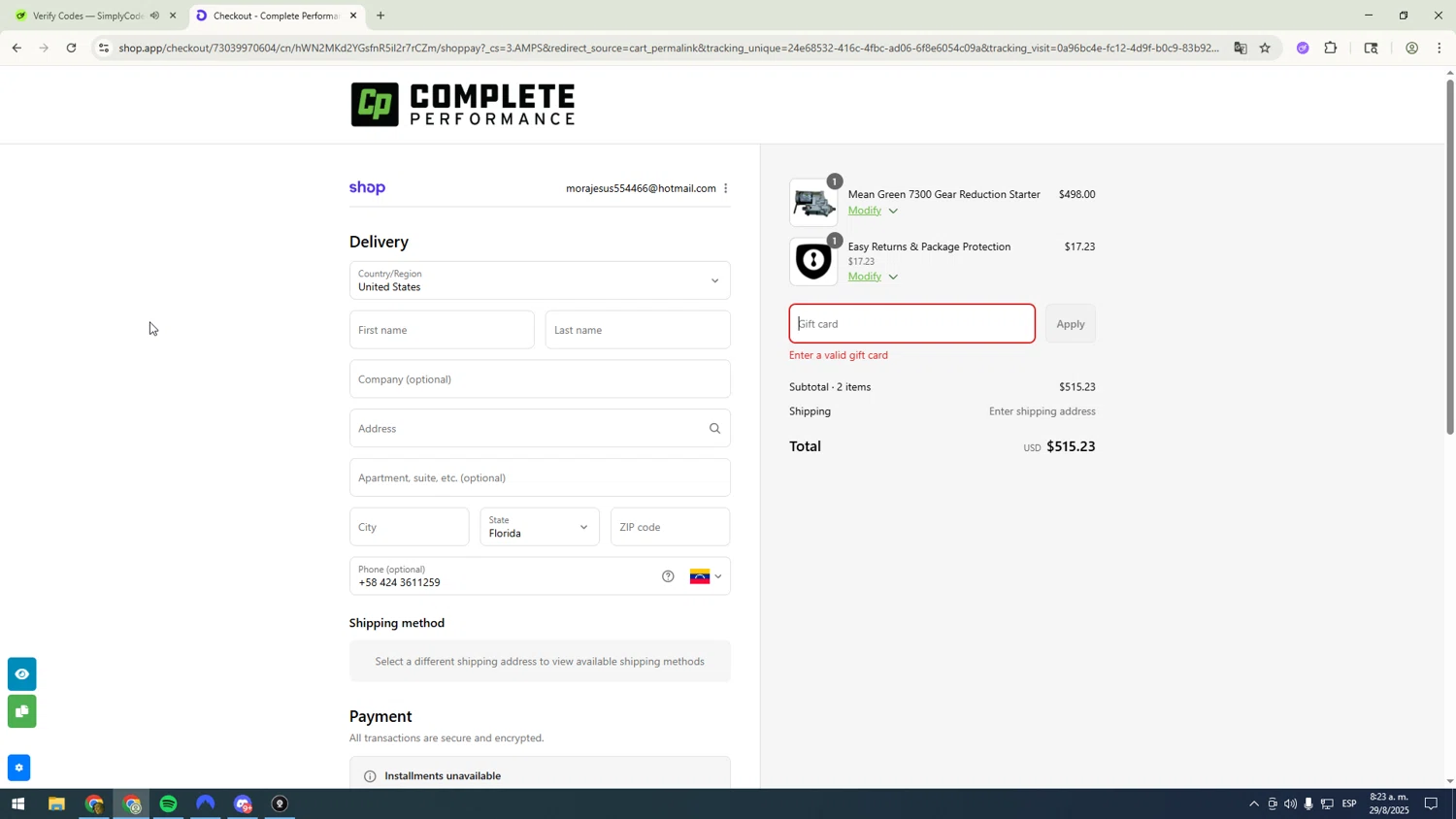Viewport: 1456px width, 819px height.
Task: Bookmark this page with the star icon
Action: (x=1265, y=48)
